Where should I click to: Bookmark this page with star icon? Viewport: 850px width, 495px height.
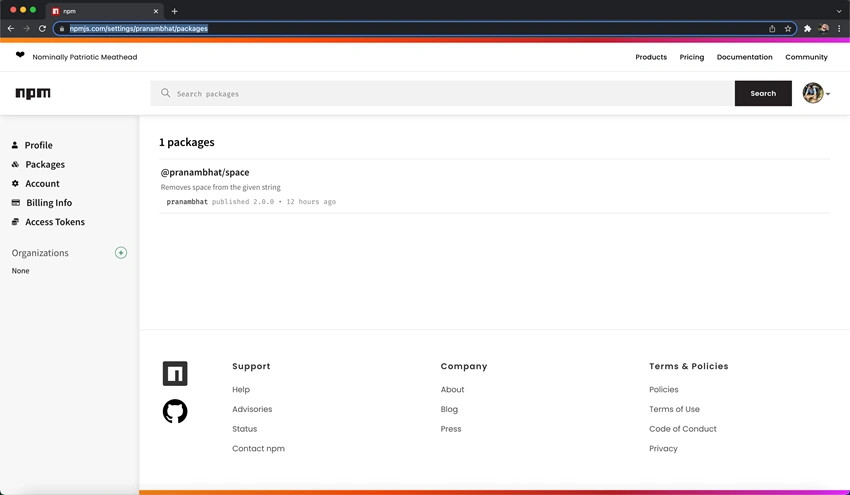788,29
